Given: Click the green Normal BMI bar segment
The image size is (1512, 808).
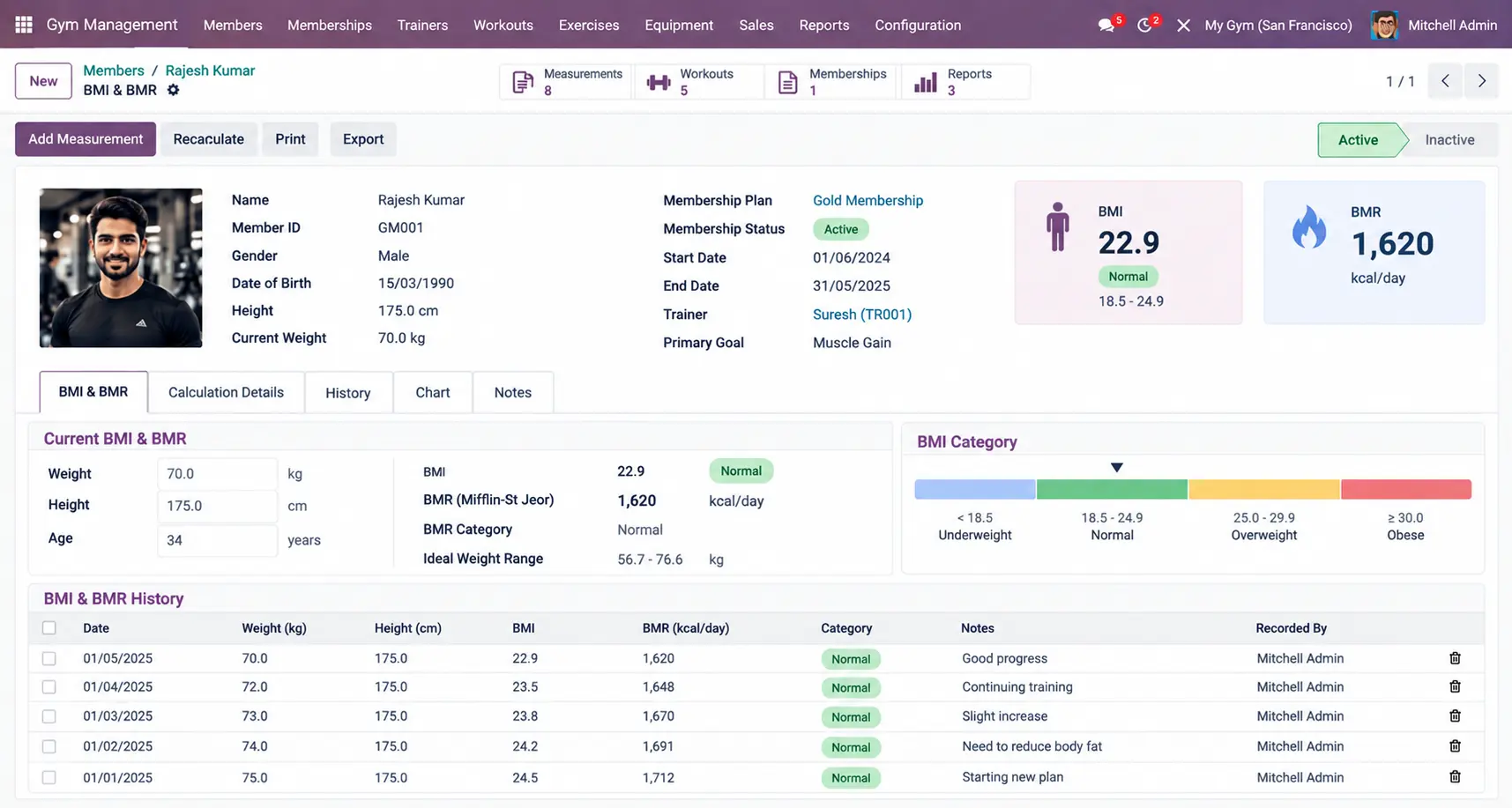Looking at the screenshot, I should [1112, 489].
